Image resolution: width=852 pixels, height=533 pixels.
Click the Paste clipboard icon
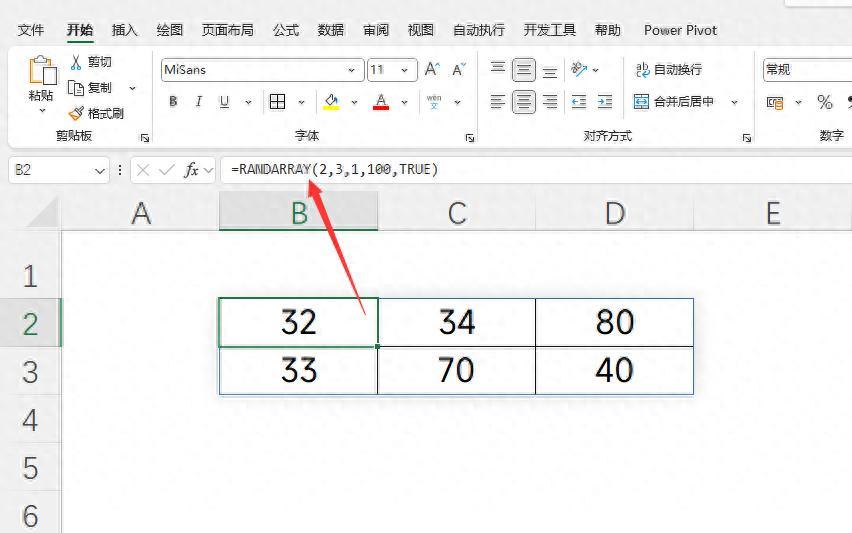pos(42,71)
